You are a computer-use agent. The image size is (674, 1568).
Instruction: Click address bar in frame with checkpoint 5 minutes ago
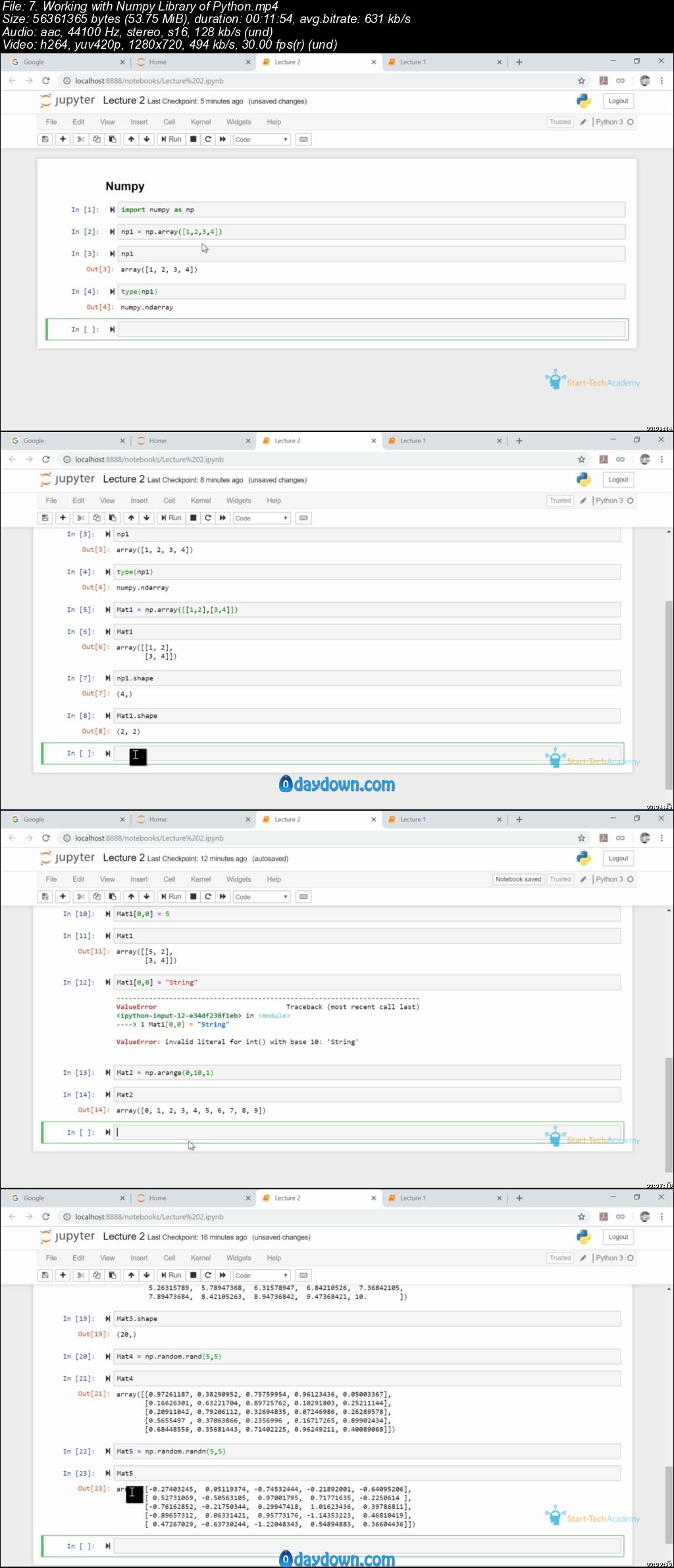pyautogui.click(x=316, y=81)
